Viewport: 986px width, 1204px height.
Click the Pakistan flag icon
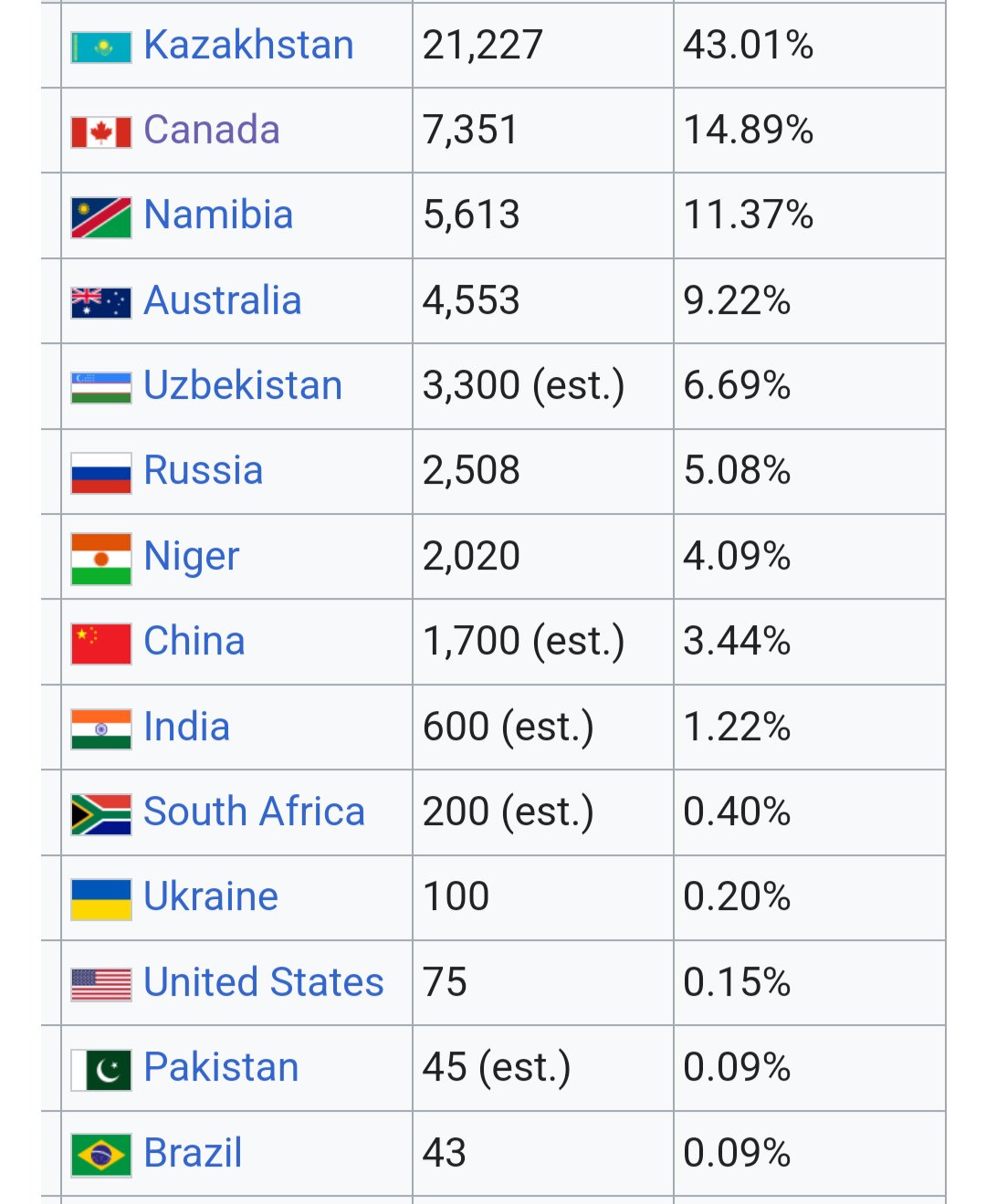101,1070
